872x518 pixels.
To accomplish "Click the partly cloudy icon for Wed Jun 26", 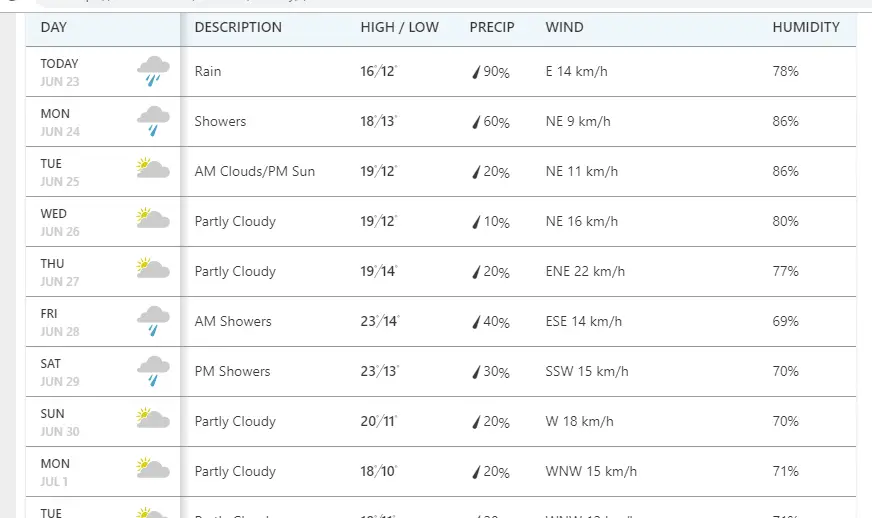I will (x=153, y=218).
